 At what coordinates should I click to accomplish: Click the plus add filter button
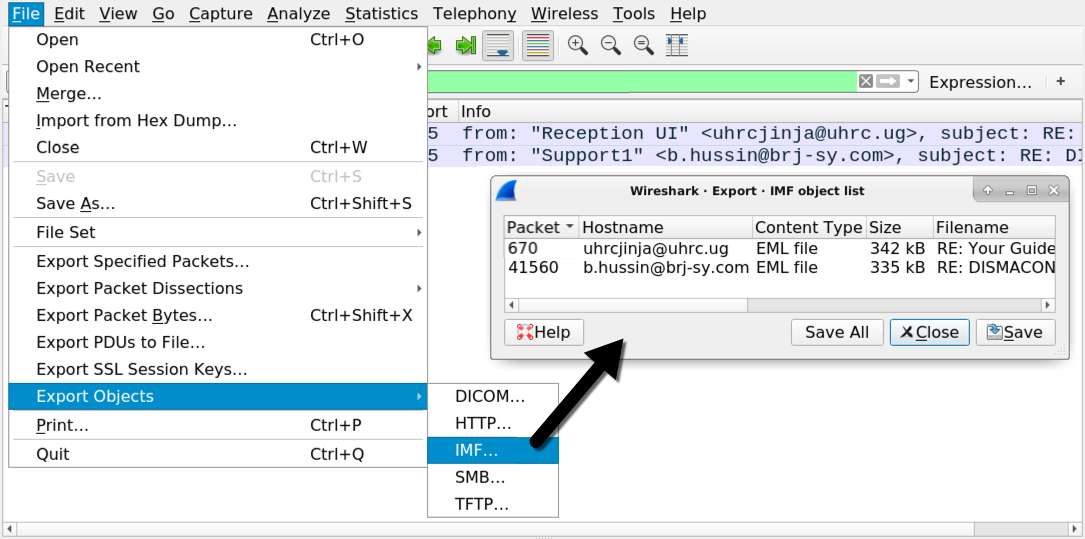(x=1061, y=82)
